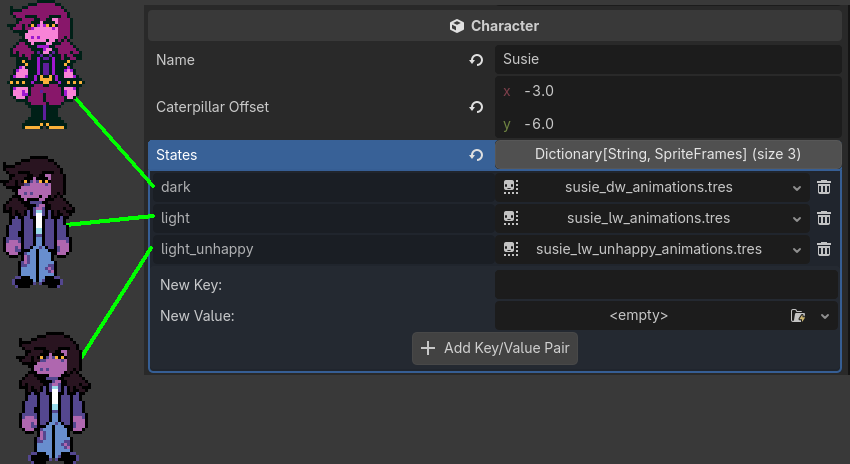The width and height of the screenshot is (850, 464).
Task: Delete the light_unhappy state entry
Action: 824,249
